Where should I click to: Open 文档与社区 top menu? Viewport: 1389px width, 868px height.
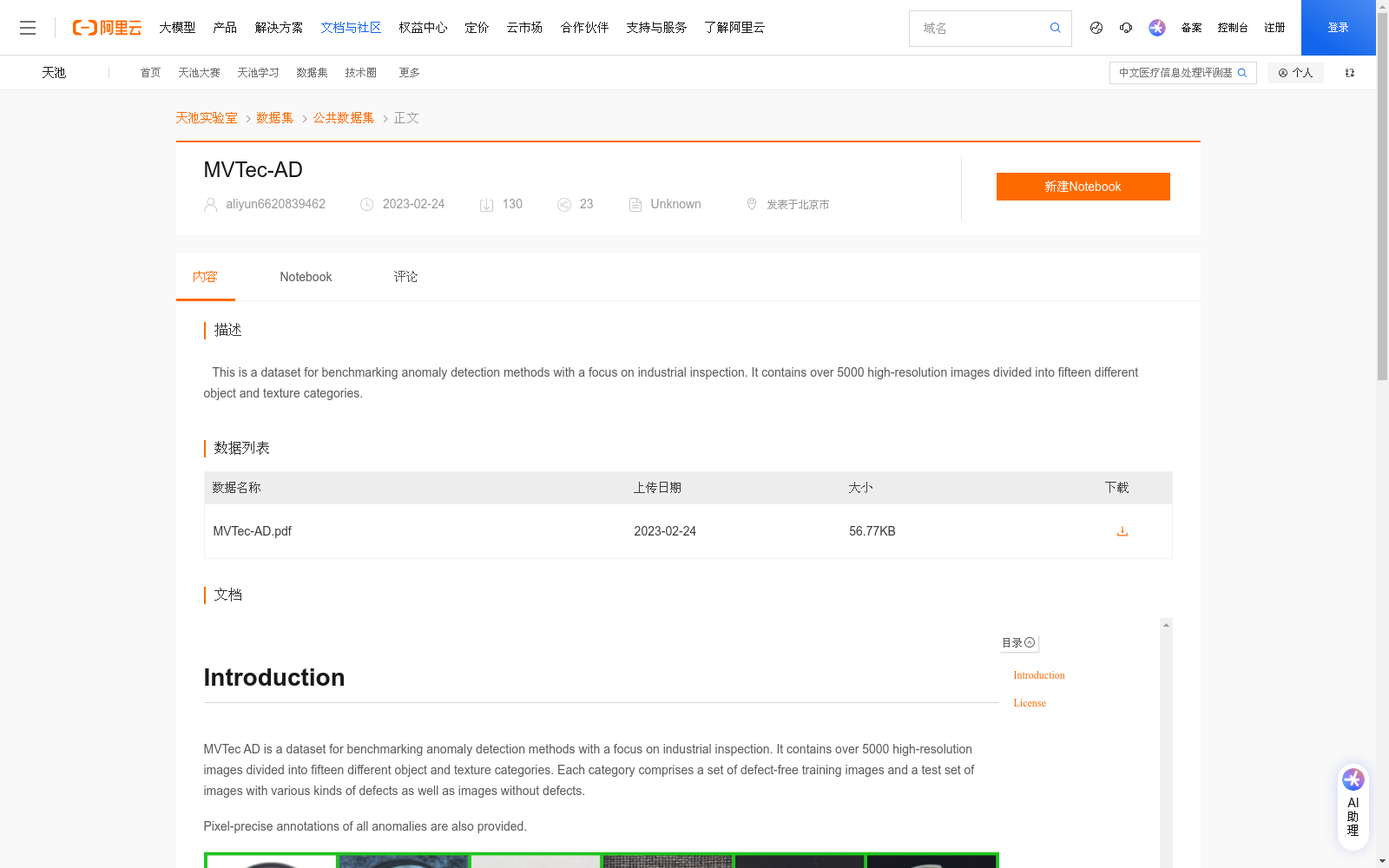351,28
